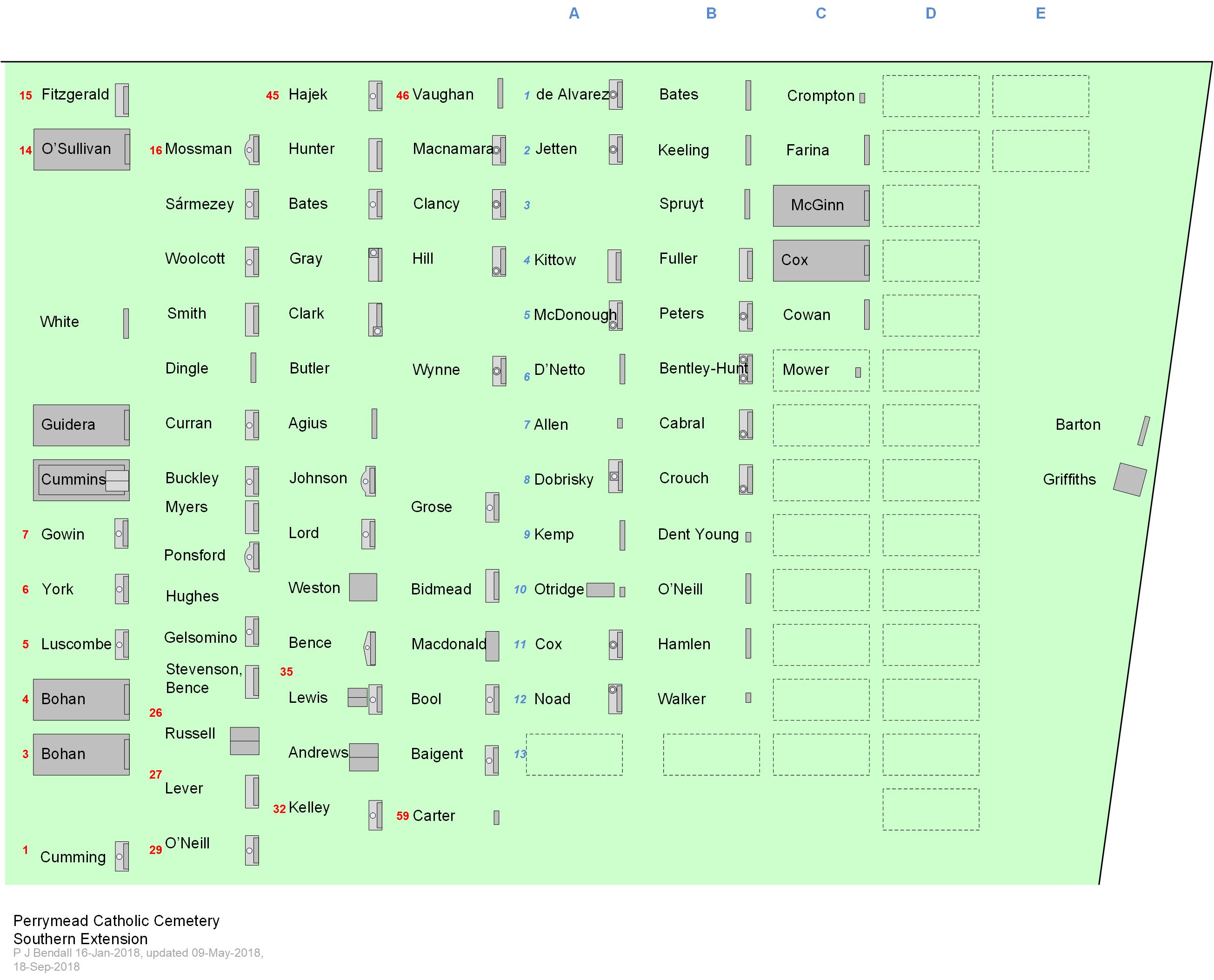The image size is (1214, 980).
Task: Click the Kelley headstone icon
Action: [375, 815]
